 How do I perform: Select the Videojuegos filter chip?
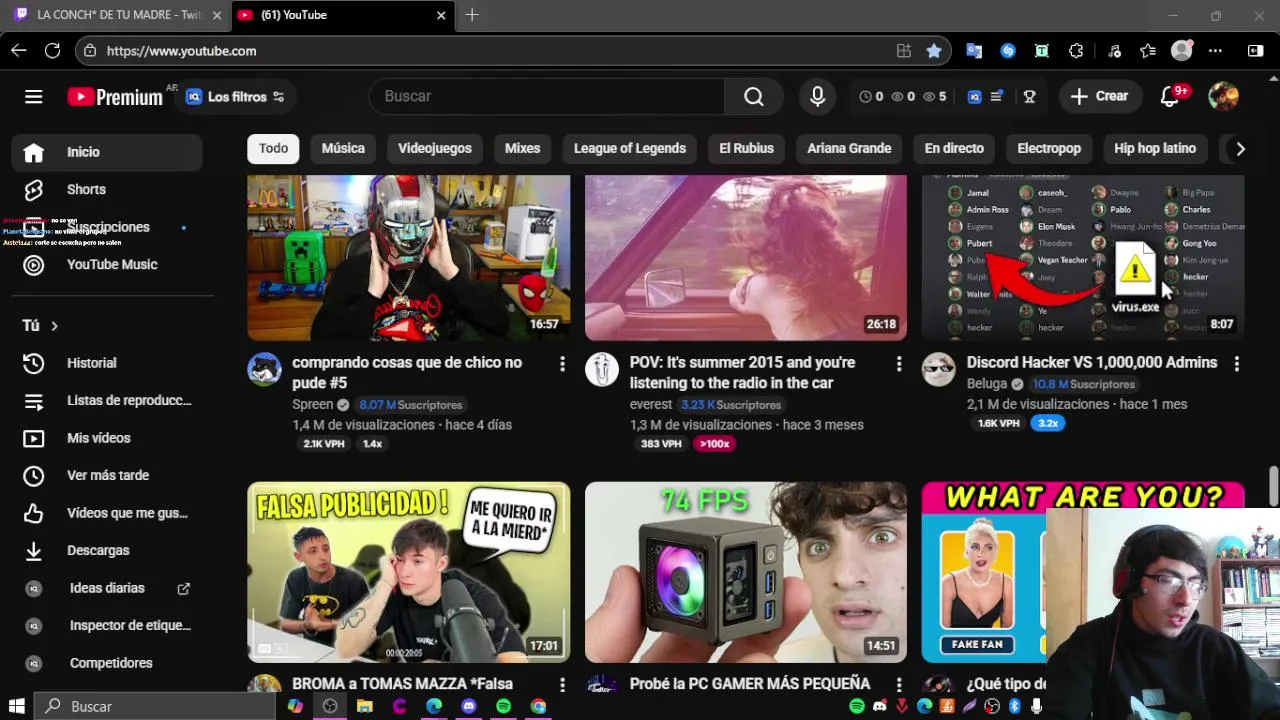click(435, 148)
